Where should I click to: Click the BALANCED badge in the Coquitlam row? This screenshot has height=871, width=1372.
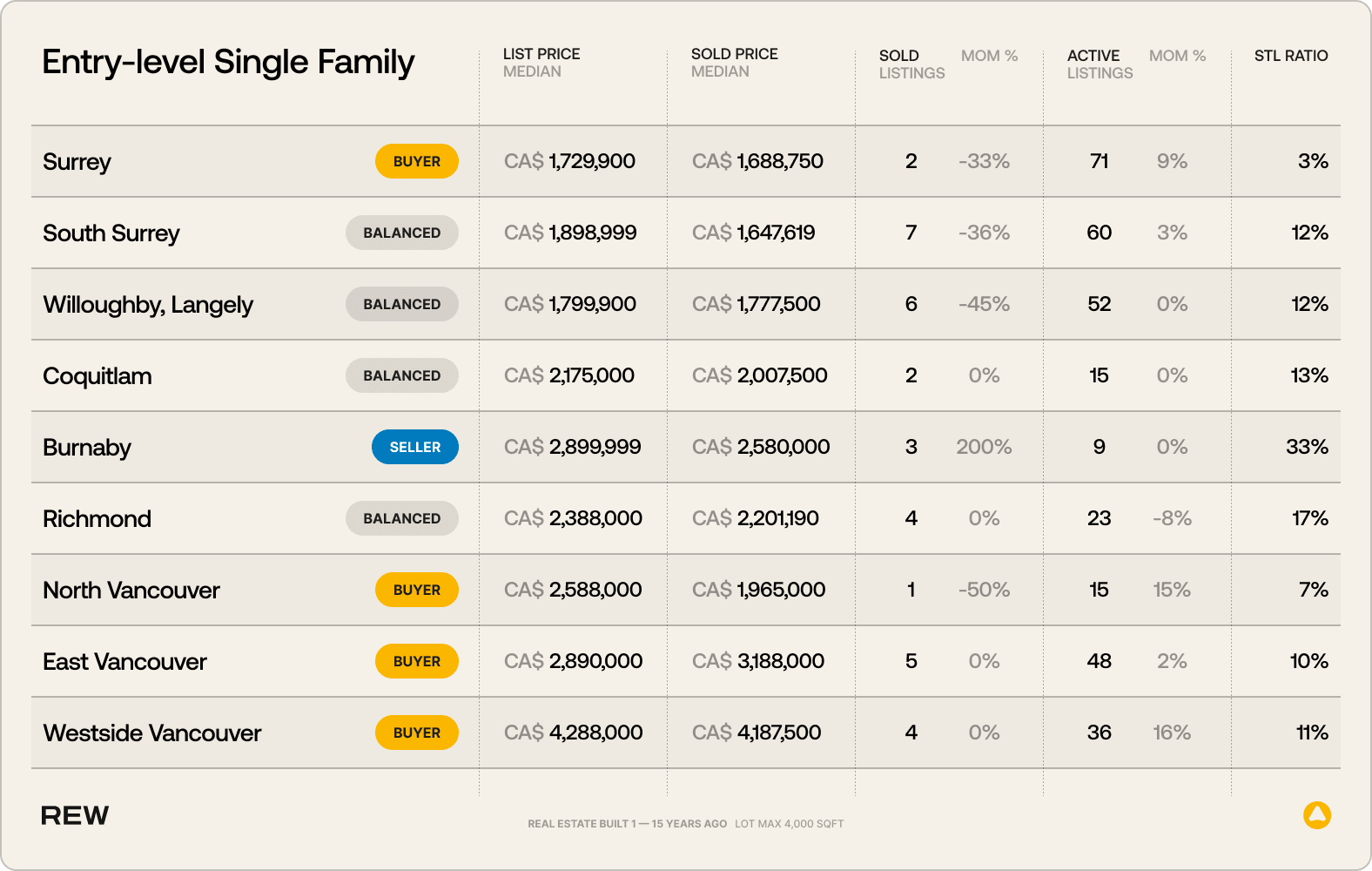(402, 375)
